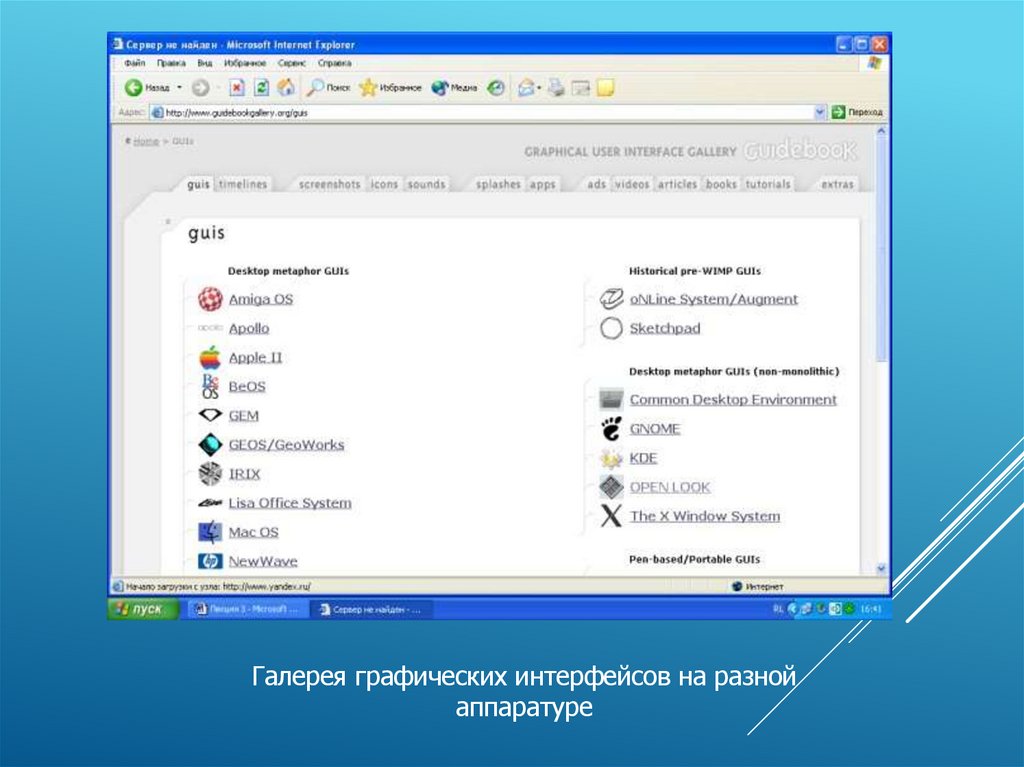1024x767 pixels.
Task: Click the пуск Start button
Action: click(143, 609)
